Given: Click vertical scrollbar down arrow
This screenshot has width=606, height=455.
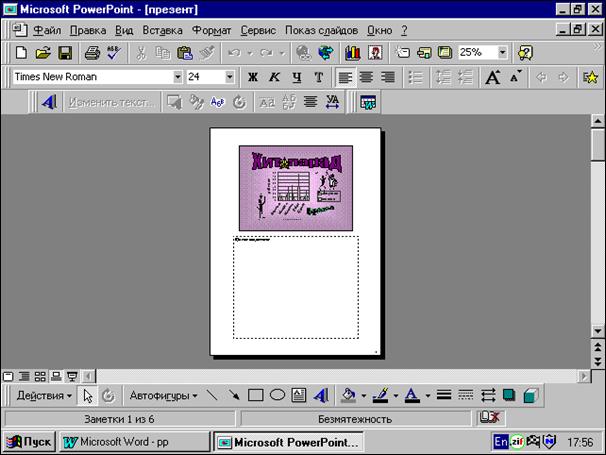Looking at the screenshot, I should 597,331.
